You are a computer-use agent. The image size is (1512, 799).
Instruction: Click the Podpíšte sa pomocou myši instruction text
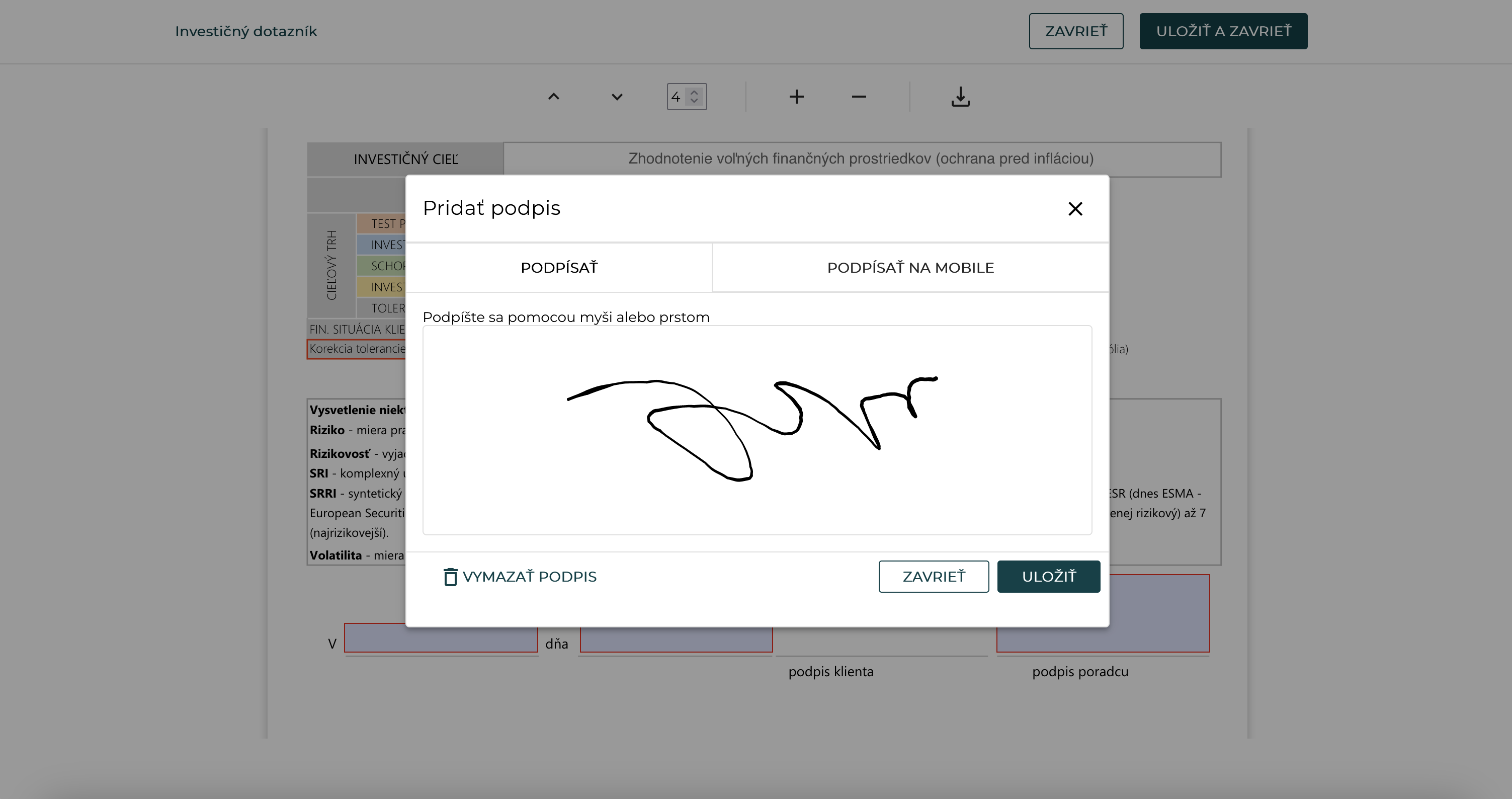[566, 317]
